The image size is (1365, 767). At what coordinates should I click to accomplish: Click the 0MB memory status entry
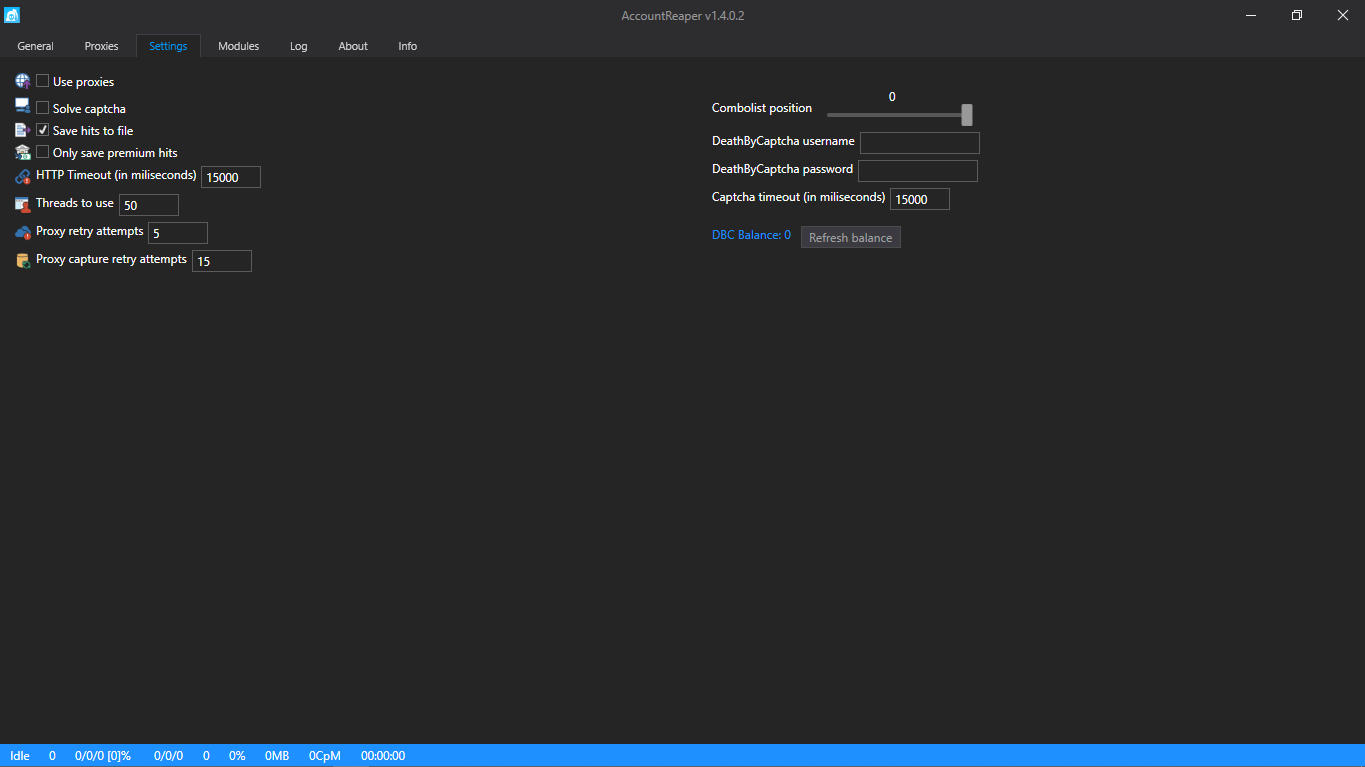tap(277, 756)
